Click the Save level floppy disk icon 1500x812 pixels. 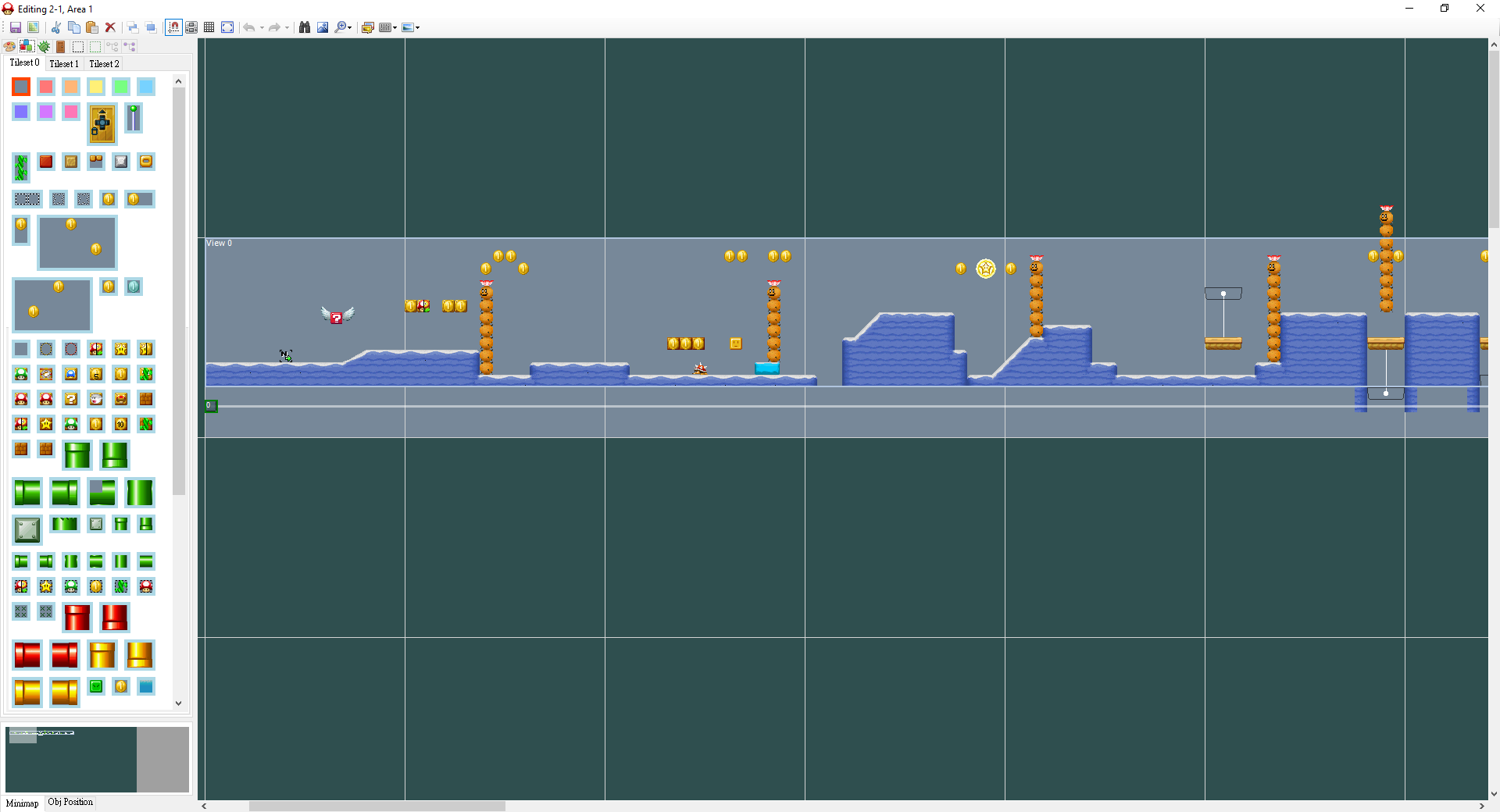click(15, 27)
